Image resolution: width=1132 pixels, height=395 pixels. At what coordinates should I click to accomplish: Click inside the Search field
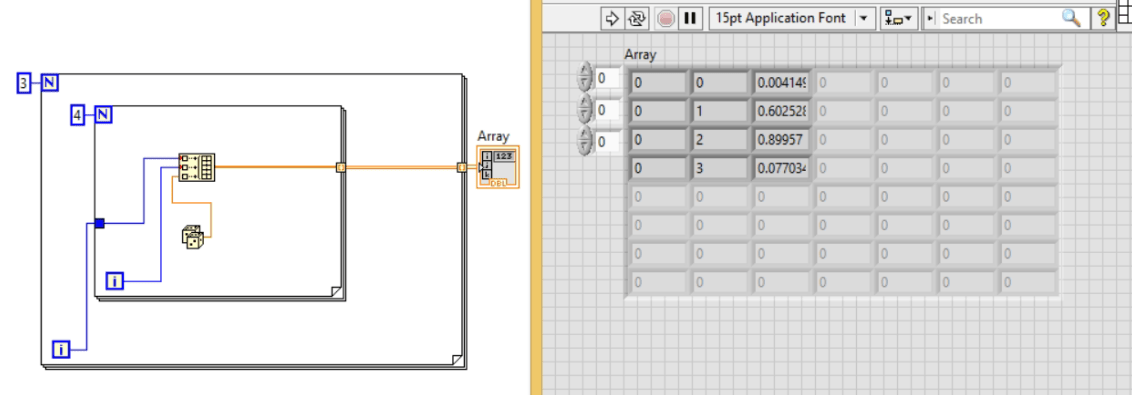tap(998, 19)
